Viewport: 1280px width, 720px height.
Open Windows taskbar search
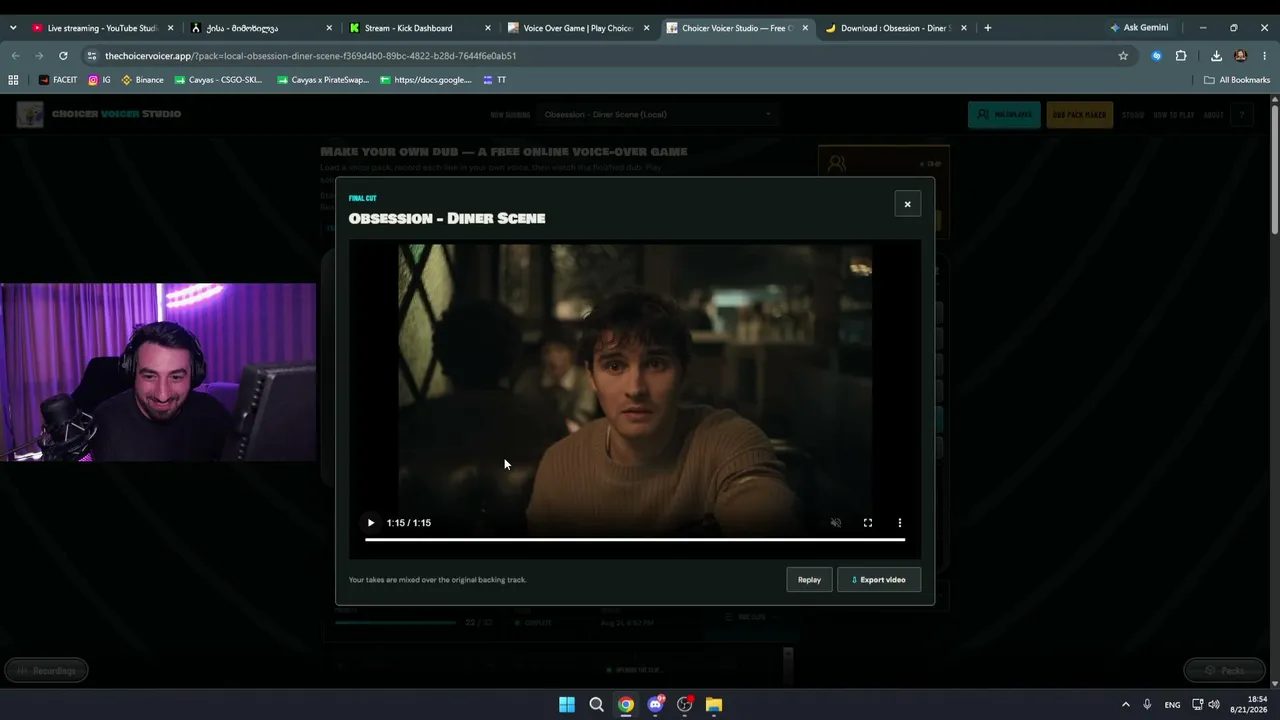(x=596, y=705)
